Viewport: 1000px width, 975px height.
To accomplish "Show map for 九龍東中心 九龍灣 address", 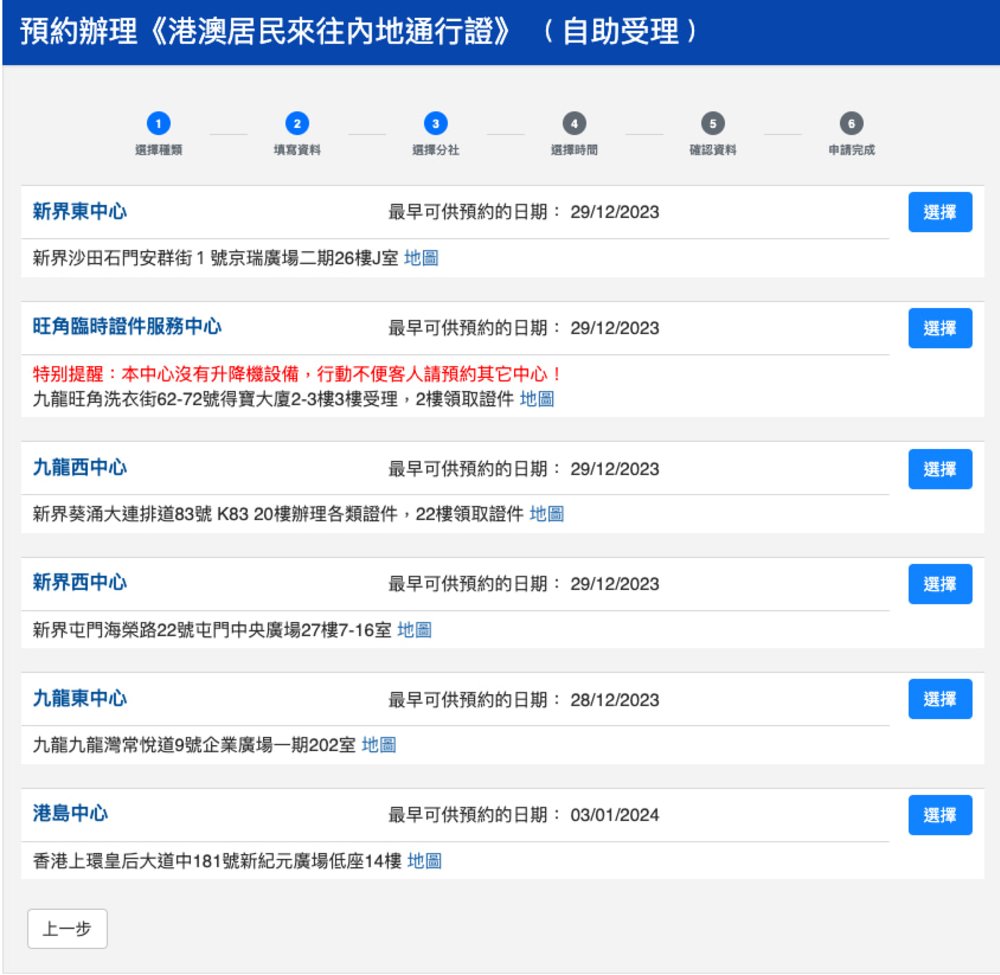I will [x=379, y=745].
